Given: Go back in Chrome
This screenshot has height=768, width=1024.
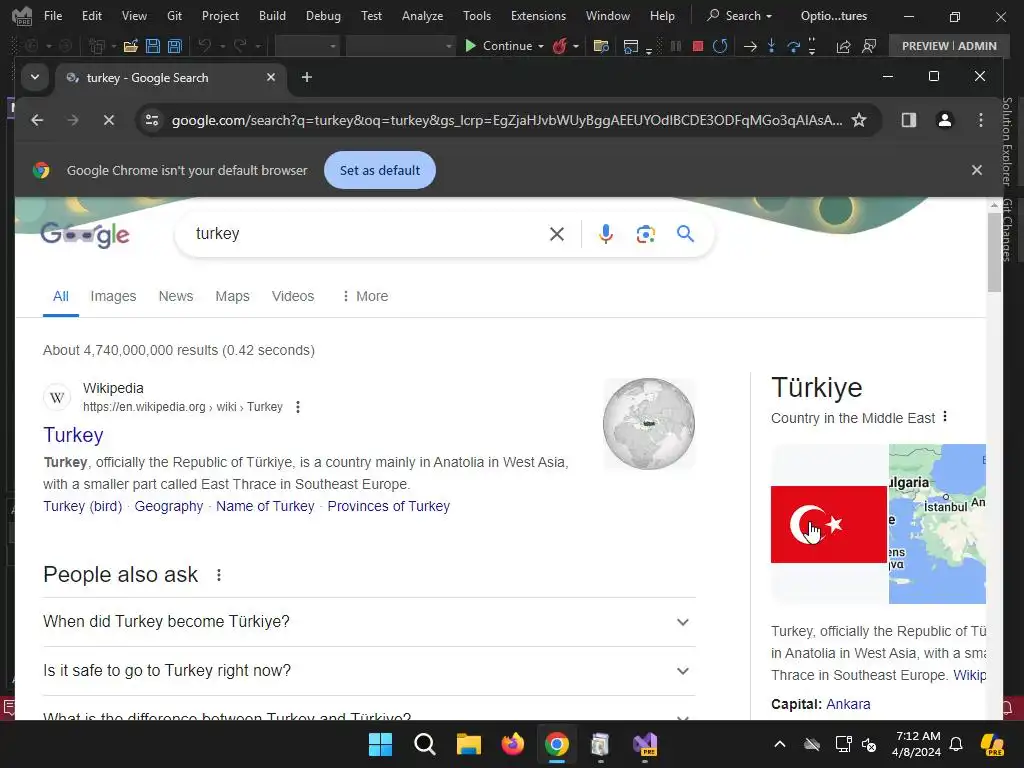Looking at the screenshot, I should (x=37, y=120).
